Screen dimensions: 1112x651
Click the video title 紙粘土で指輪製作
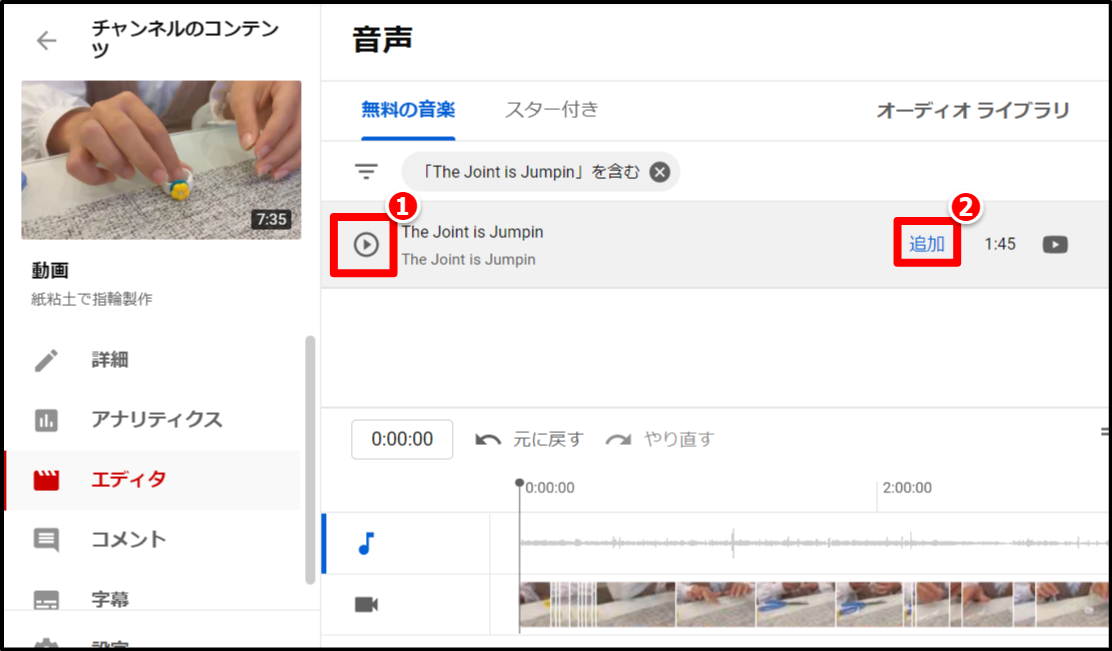coord(91,299)
